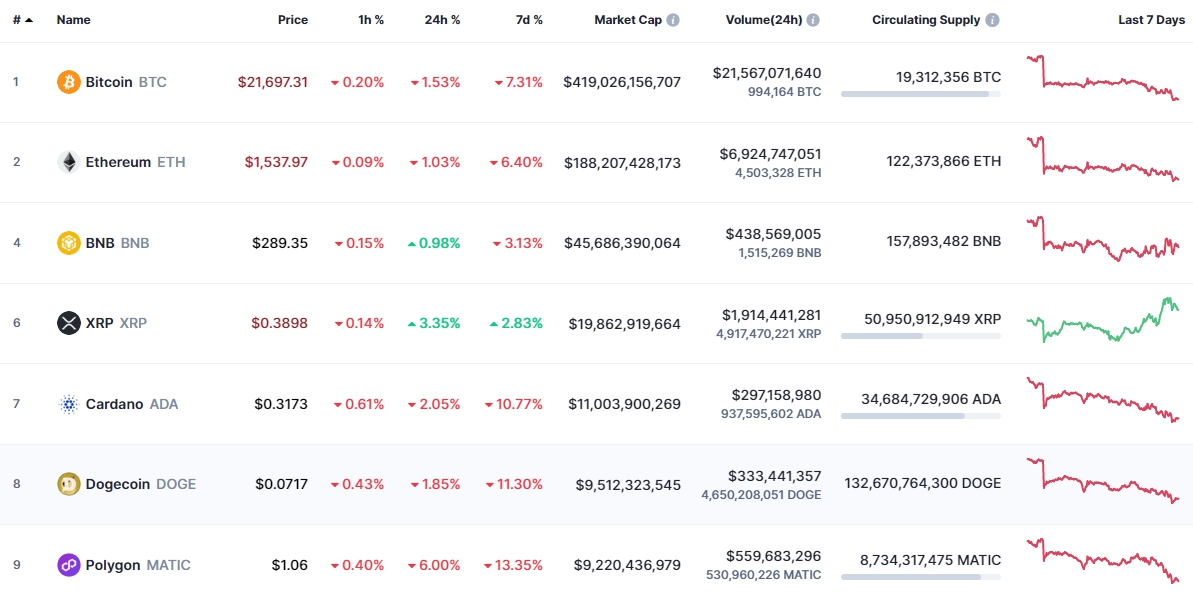Click BNB market cap $45,686,390,064
Viewport: 1193px width, 599px height.
coord(622,243)
